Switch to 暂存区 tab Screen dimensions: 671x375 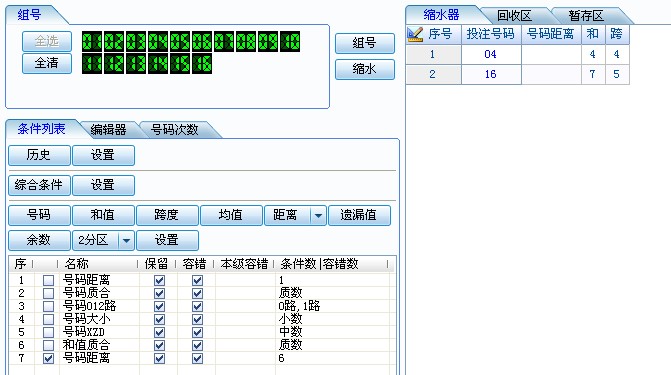[586, 16]
